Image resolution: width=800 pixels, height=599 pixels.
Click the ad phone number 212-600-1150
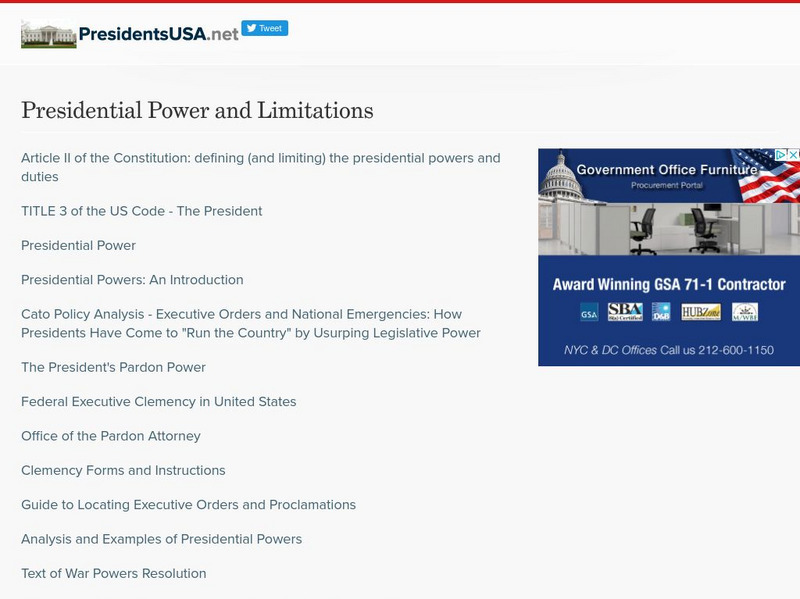(736, 350)
